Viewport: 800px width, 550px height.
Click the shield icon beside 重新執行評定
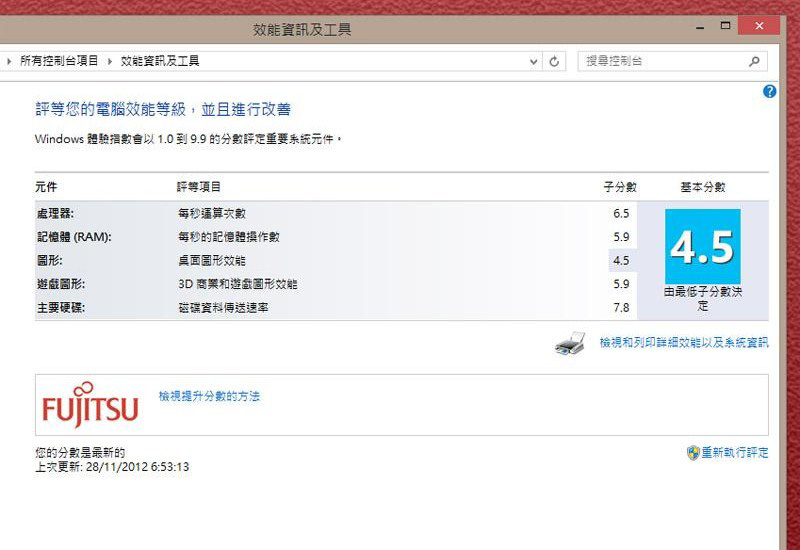pos(692,453)
